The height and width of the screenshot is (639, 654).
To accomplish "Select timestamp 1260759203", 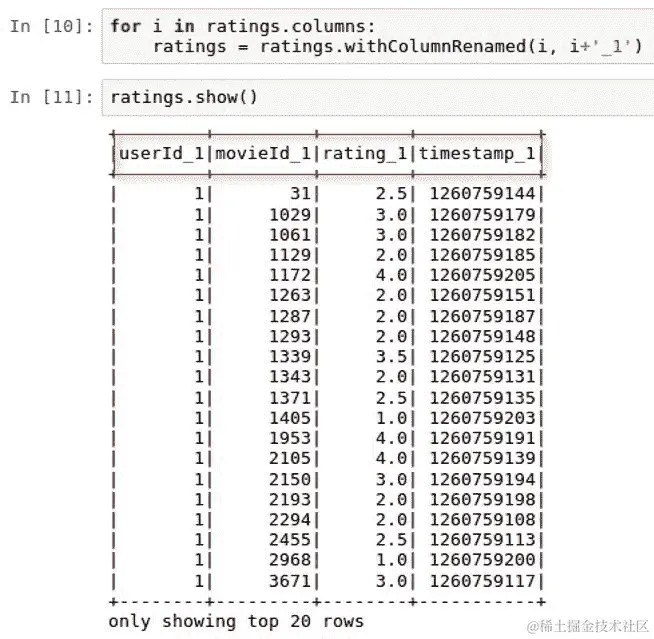I will pos(483,418).
